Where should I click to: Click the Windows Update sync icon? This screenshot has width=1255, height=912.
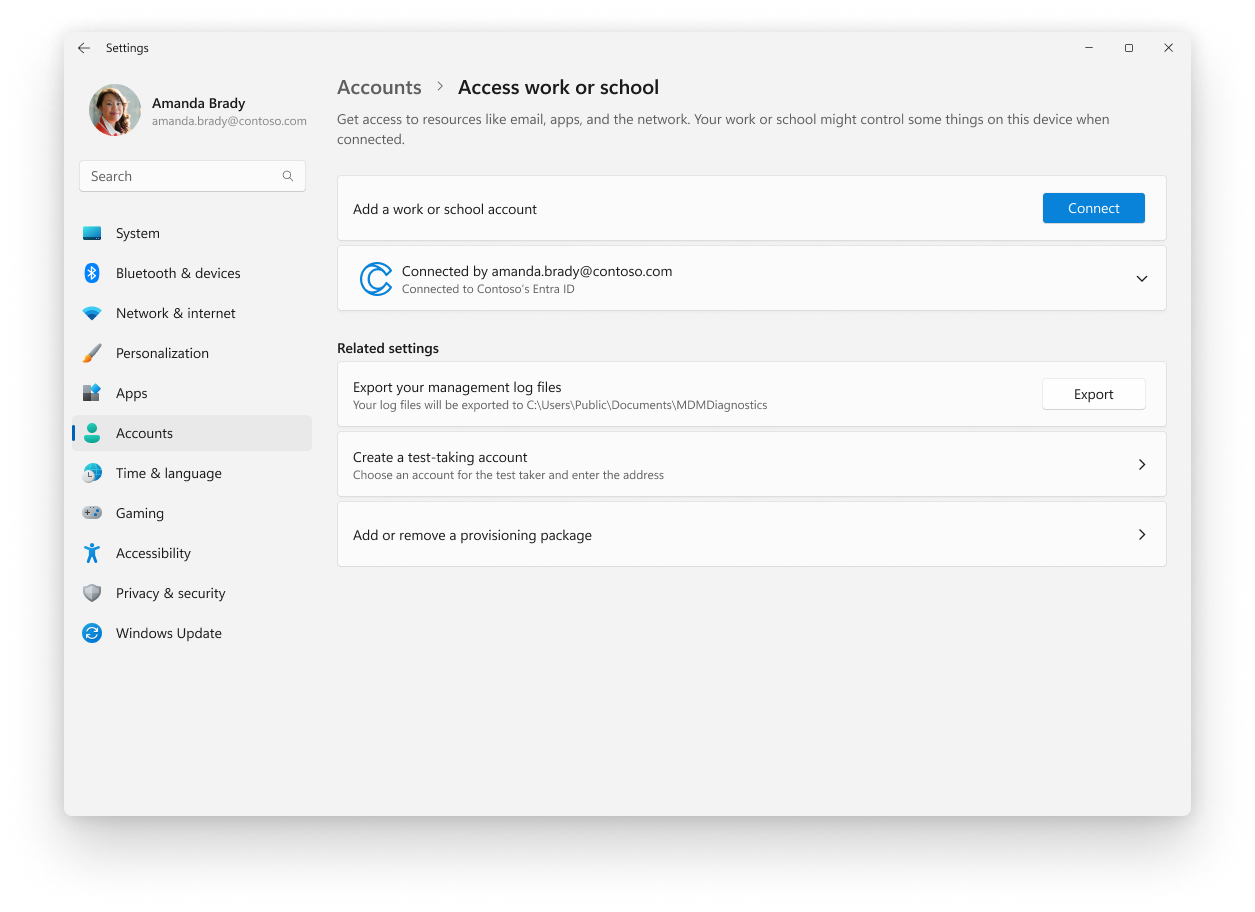click(92, 633)
